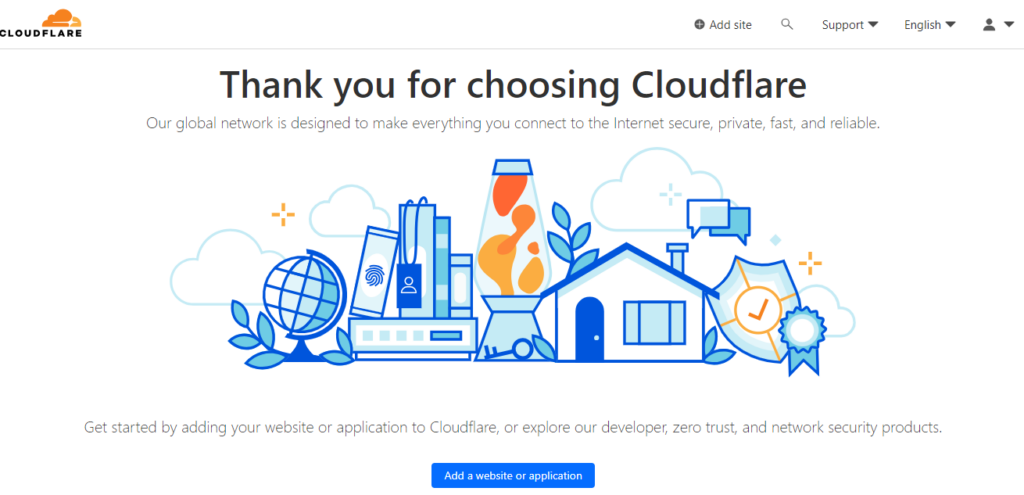
Task: Expand the Support dropdown menu
Action: (x=849, y=25)
